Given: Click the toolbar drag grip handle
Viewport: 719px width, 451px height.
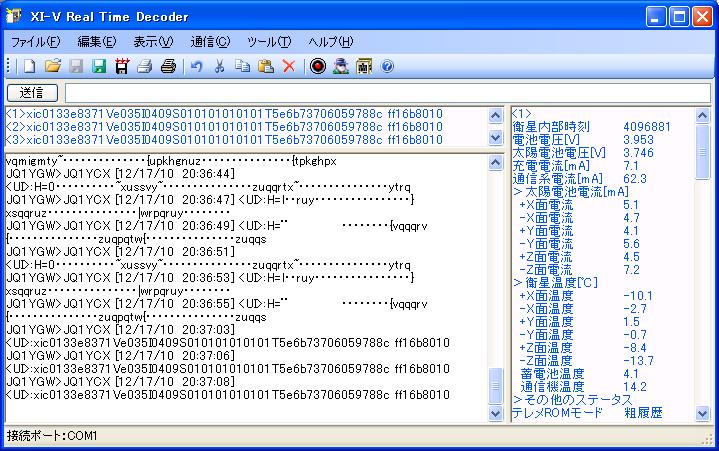Looking at the screenshot, I should tap(8, 66).
